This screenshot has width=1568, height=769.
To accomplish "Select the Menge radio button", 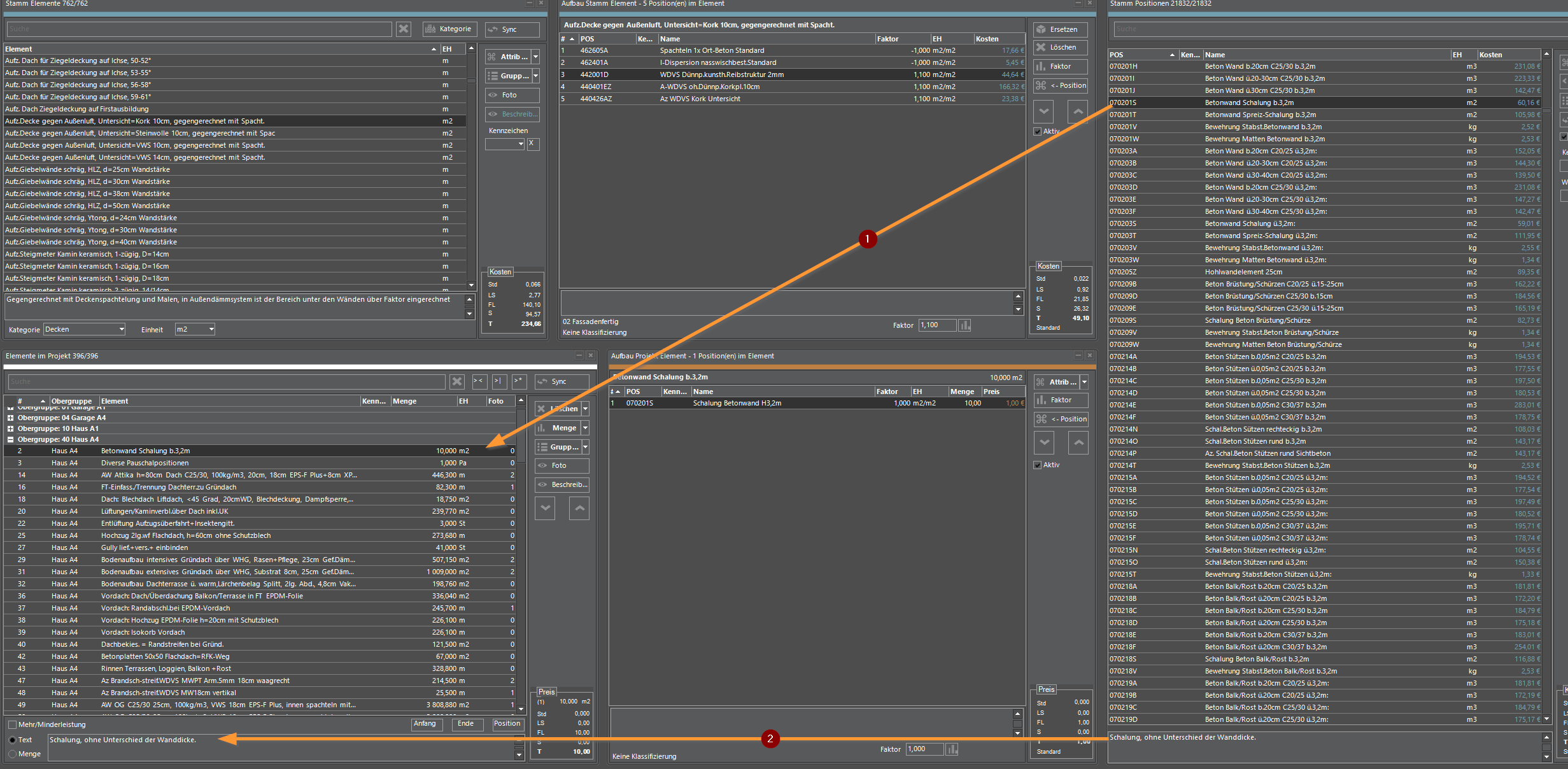I will tap(13, 754).
